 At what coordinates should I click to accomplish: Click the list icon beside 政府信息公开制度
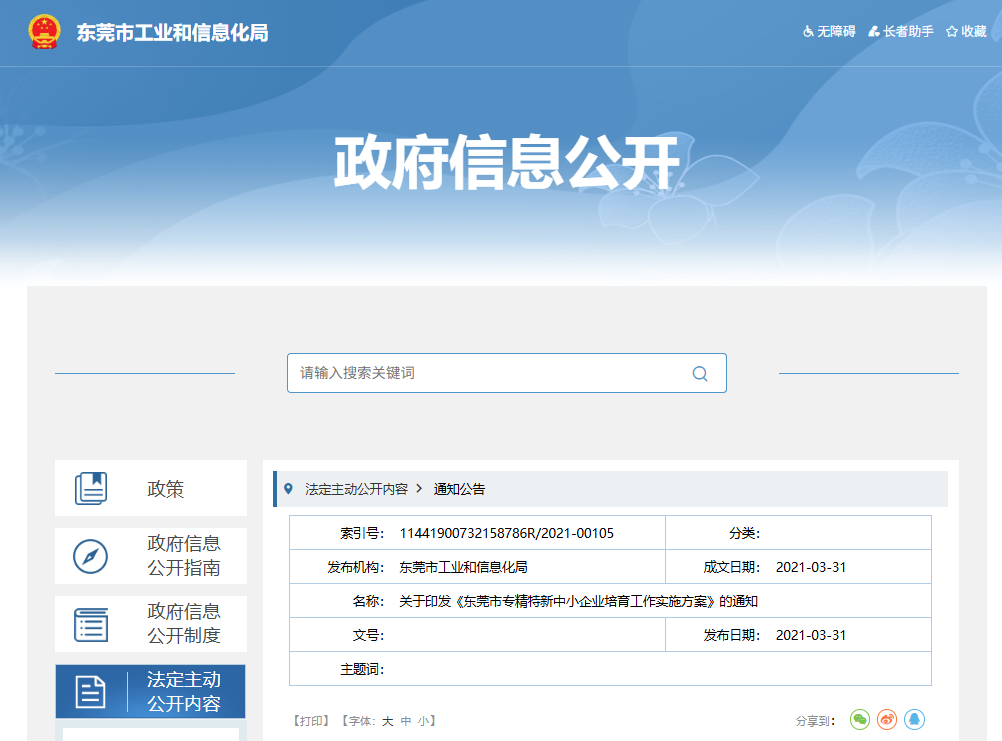(x=93, y=623)
